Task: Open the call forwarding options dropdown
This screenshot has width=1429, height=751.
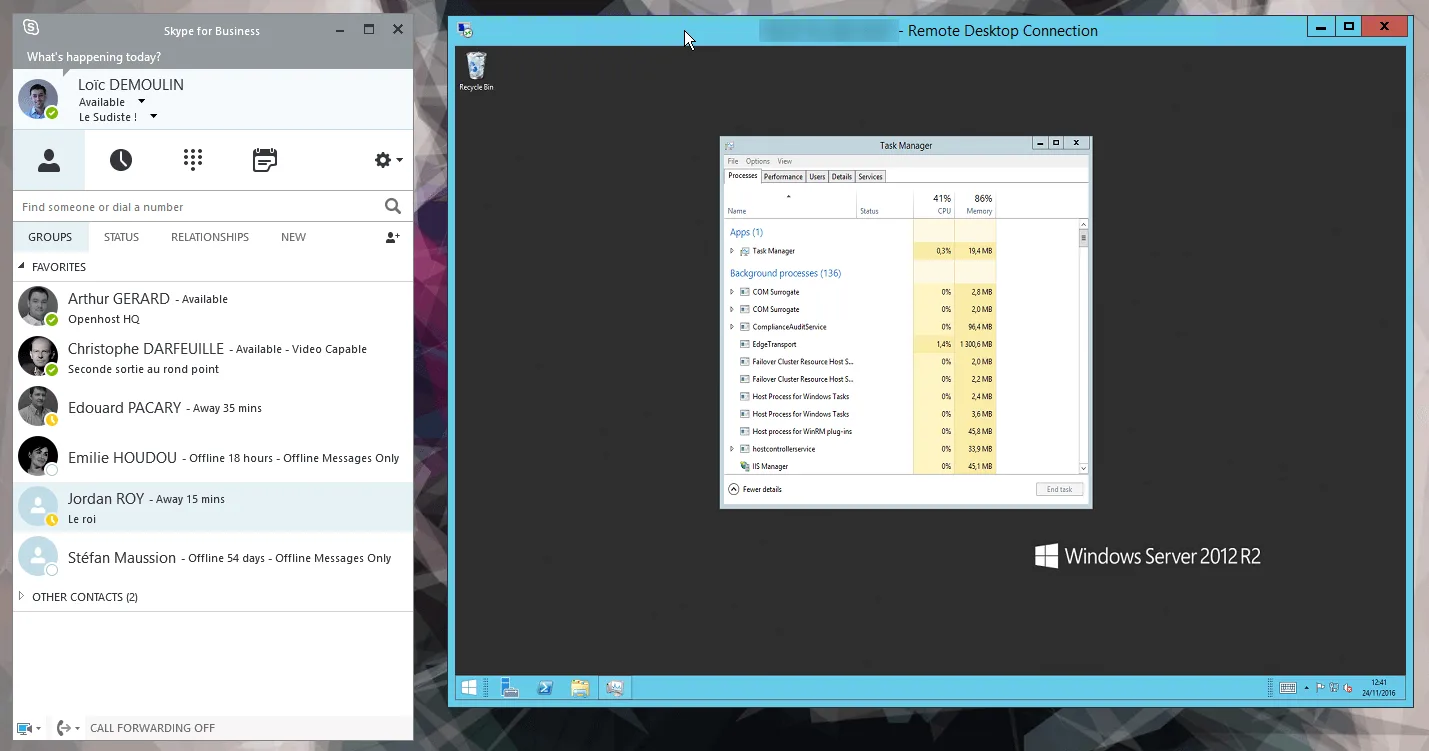Action: 66,728
